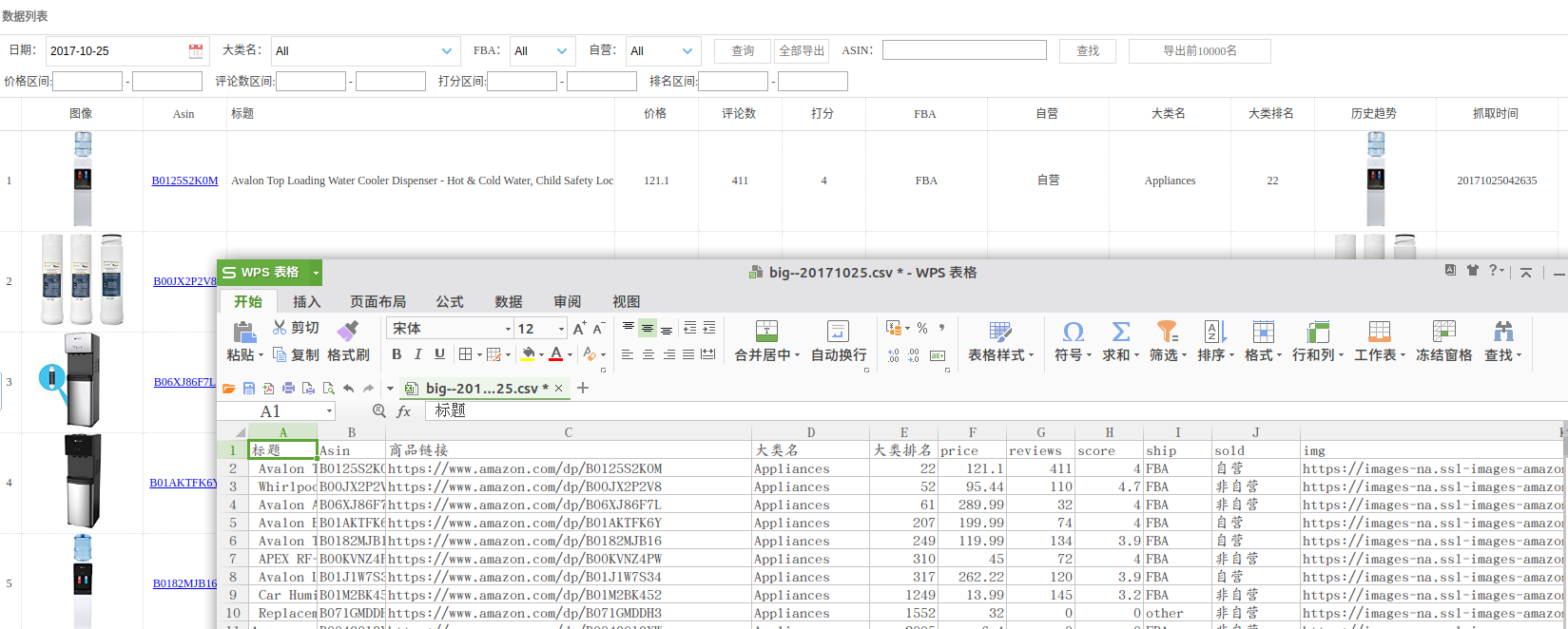Screen dimensions: 1568x629
Task: Undo the last action with the undo arrow
Action: point(348,389)
